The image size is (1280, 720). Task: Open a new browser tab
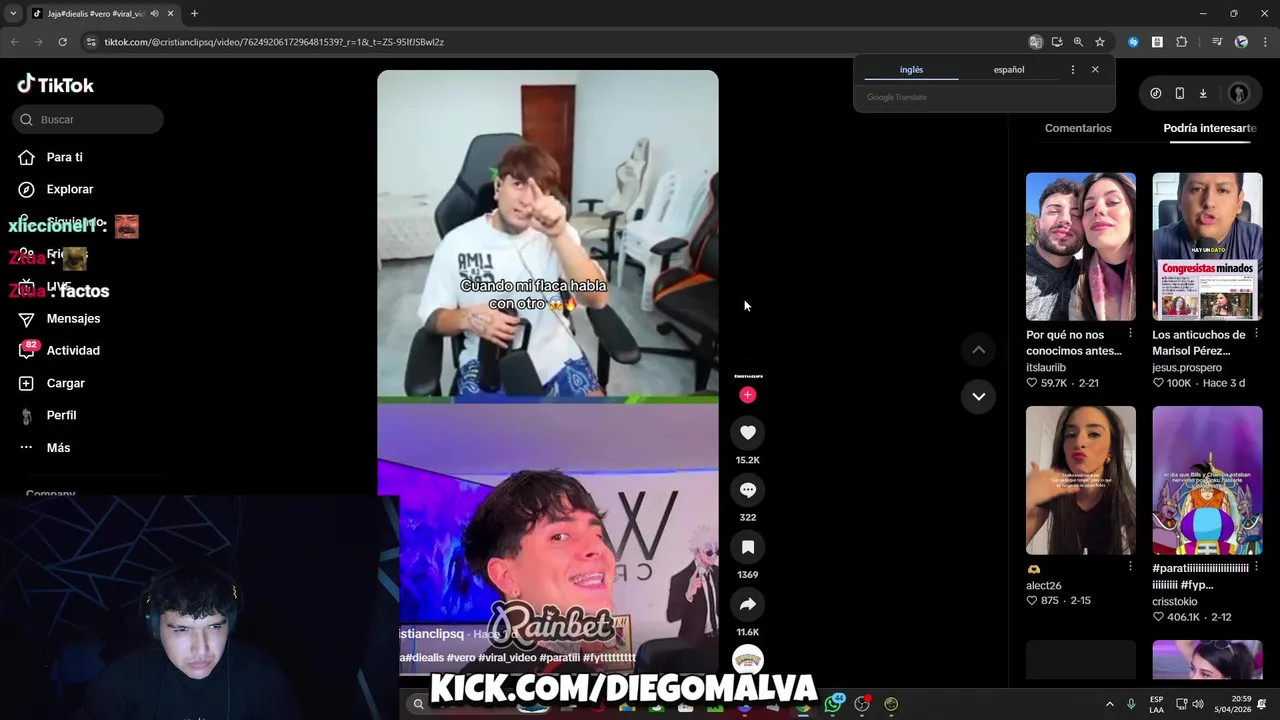click(x=194, y=14)
